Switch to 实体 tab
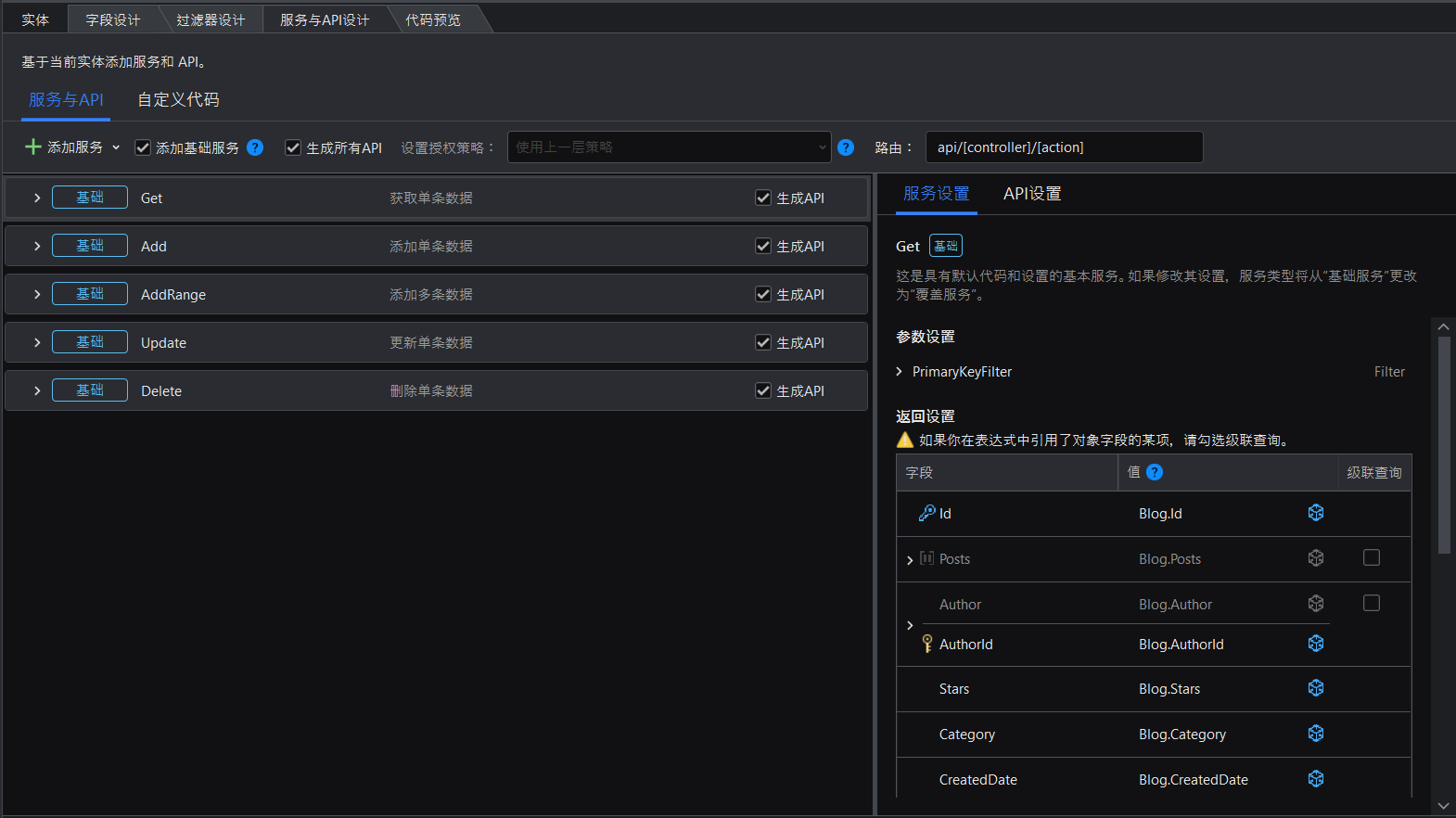Image resolution: width=1456 pixels, height=818 pixels. [x=35, y=19]
